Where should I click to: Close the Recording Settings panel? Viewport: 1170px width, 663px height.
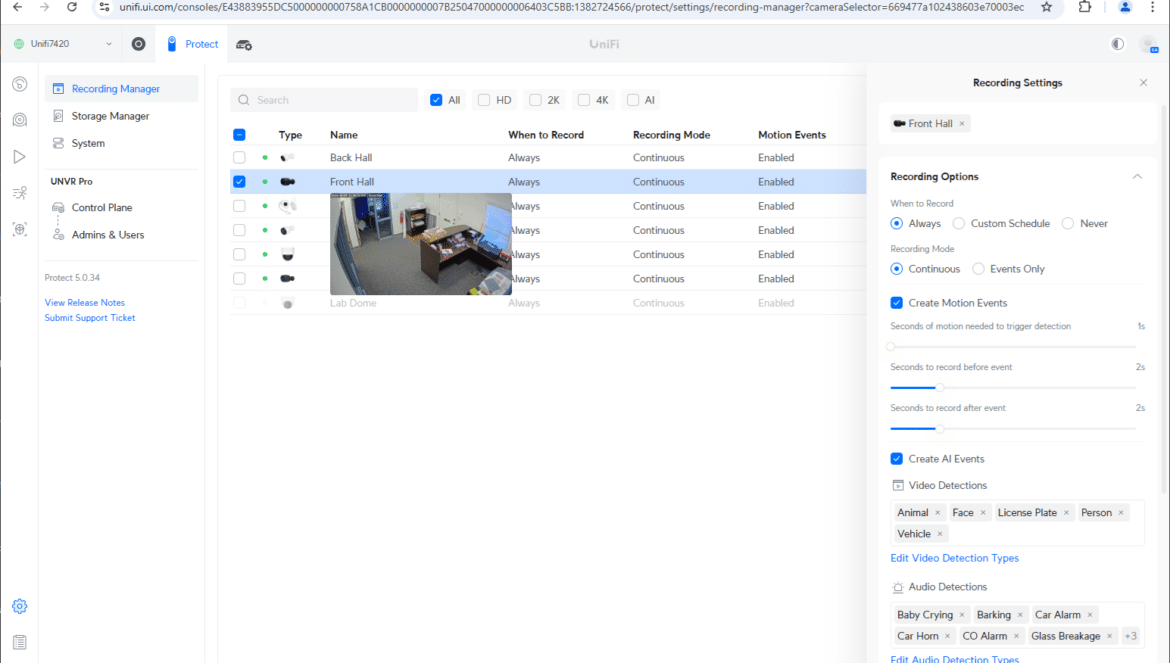[1143, 83]
